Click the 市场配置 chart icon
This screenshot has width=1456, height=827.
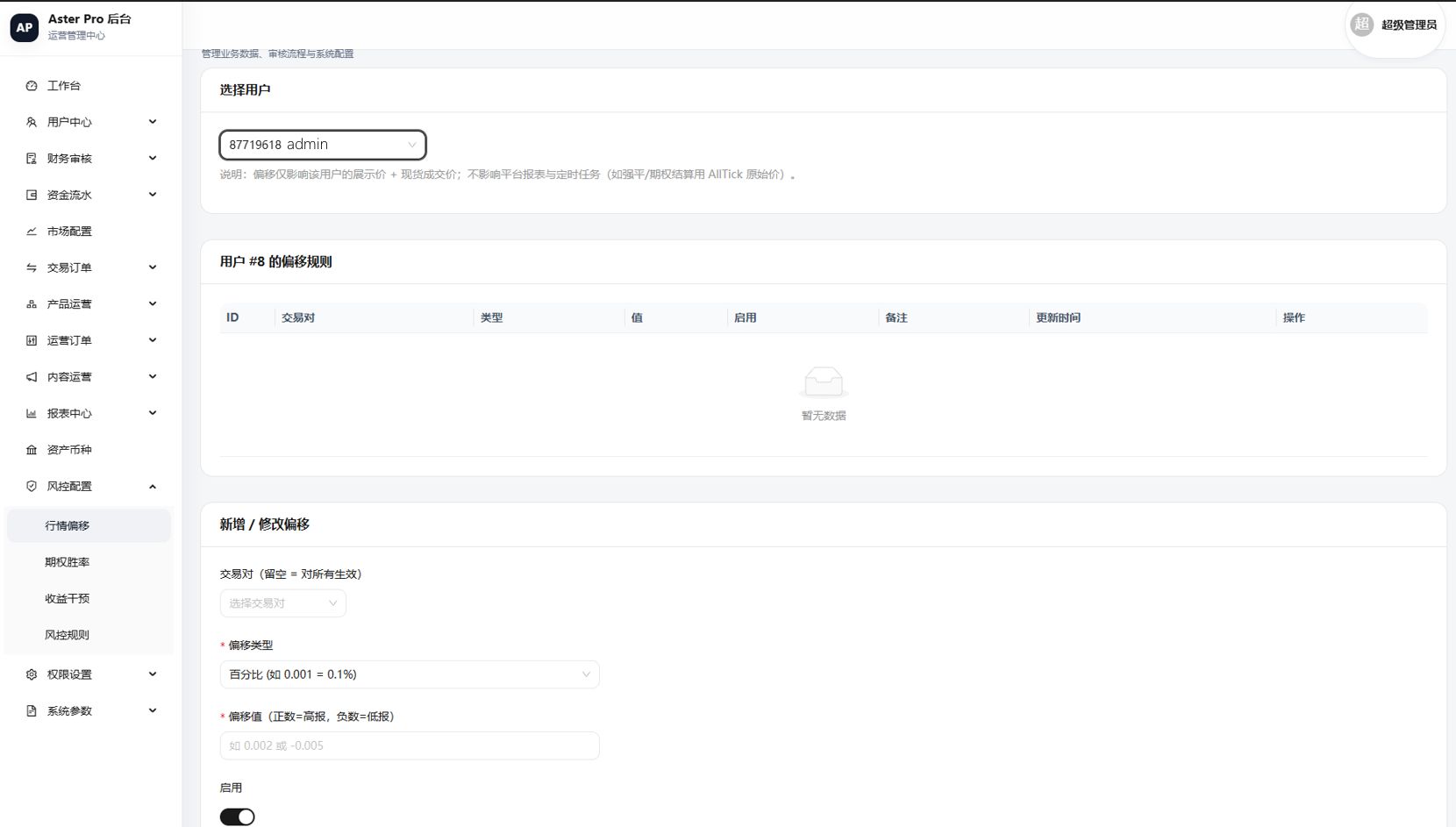[x=32, y=232]
